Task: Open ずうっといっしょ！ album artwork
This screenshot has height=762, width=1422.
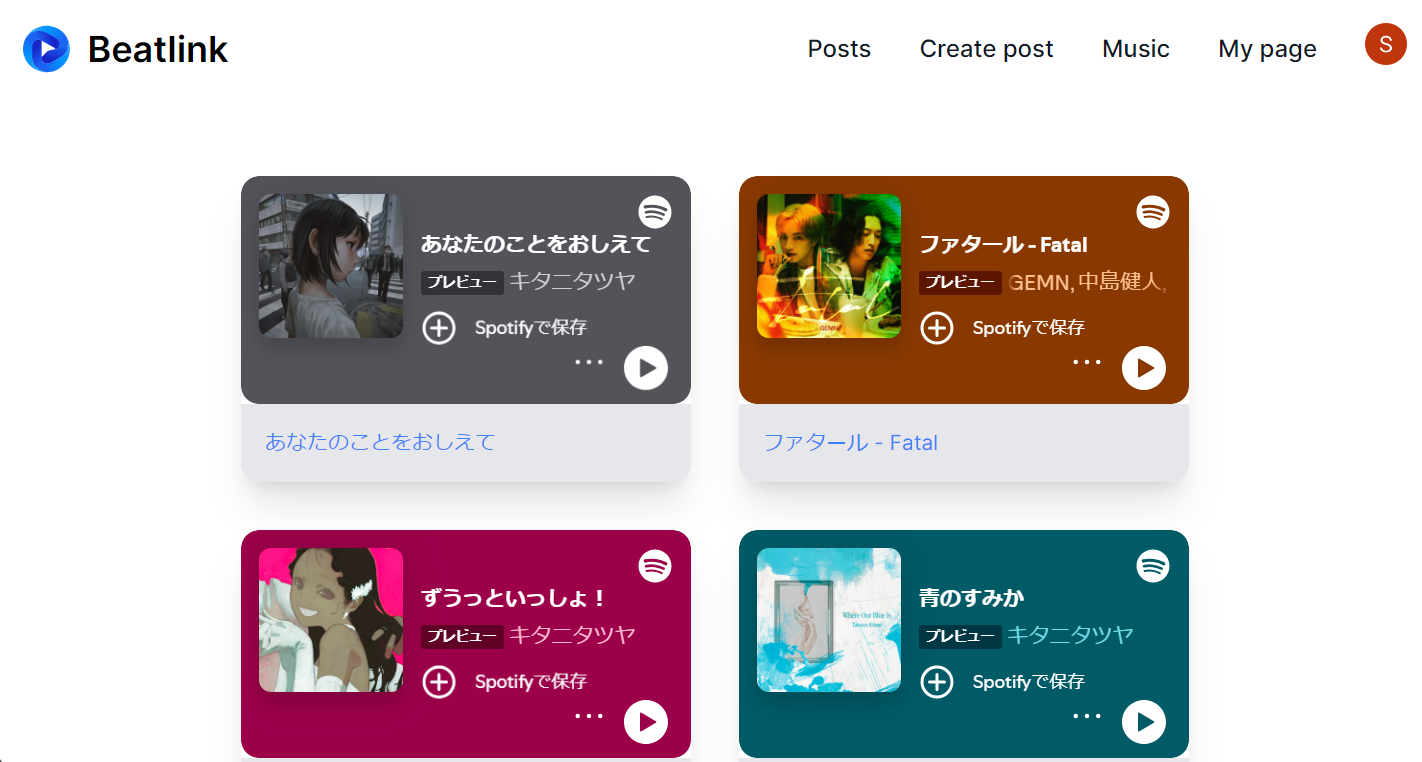Action: 331,620
